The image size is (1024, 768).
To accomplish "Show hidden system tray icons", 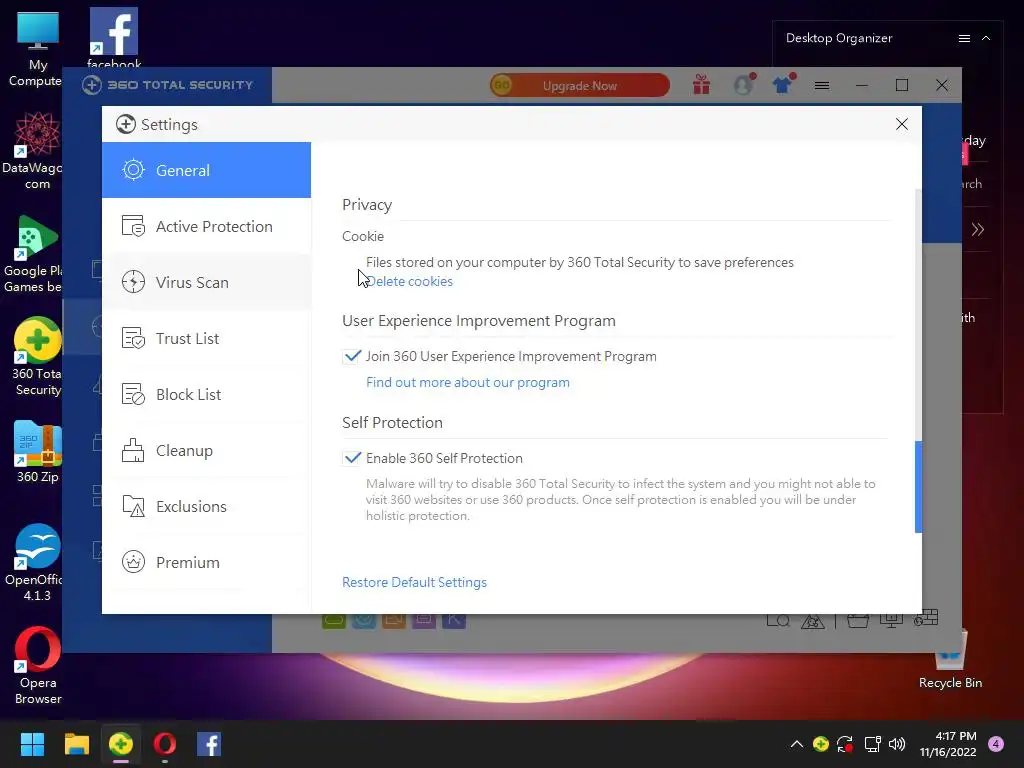I will 797,744.
